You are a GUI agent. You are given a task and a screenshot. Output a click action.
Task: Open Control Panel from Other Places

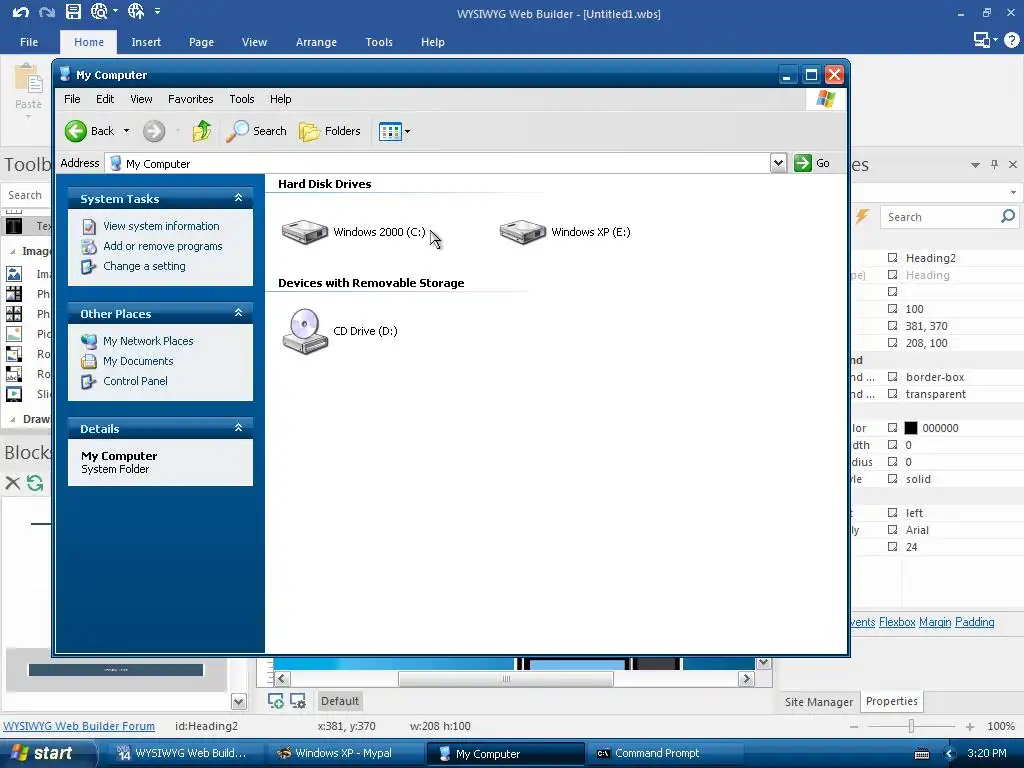[135, 381]
